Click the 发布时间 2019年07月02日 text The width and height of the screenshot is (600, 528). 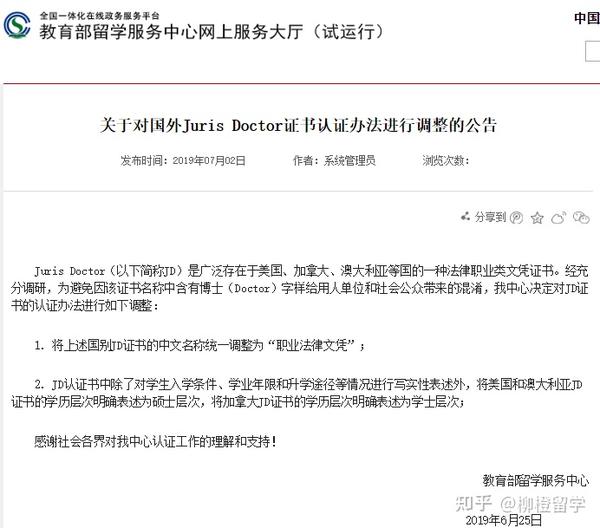click(x=183, y=160)
